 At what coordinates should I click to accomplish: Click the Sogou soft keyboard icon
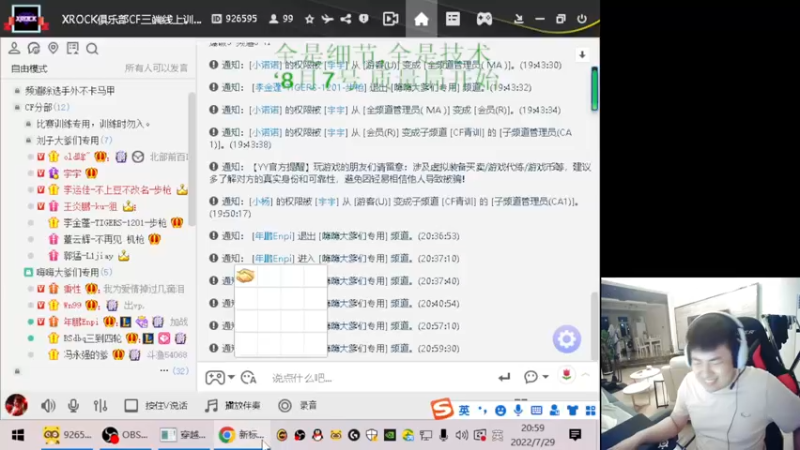coord(536,410)
